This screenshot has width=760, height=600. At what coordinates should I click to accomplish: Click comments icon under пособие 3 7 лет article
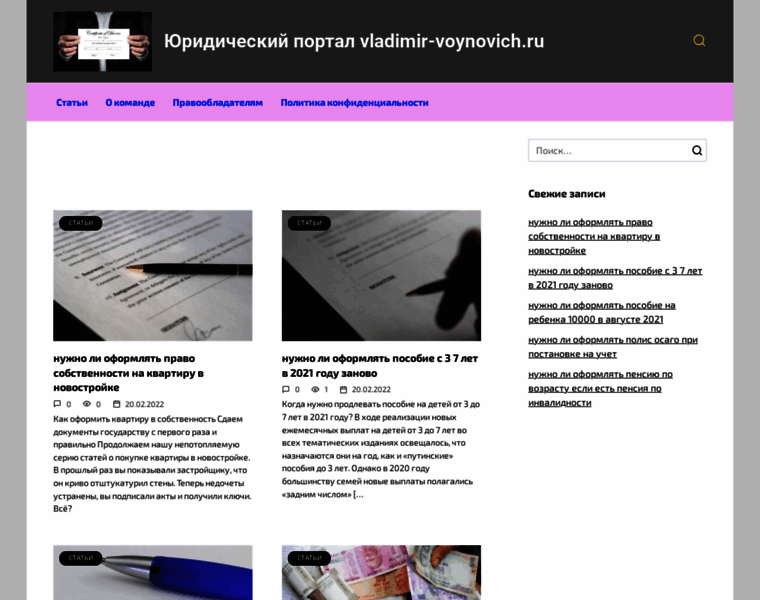point(286,389)
